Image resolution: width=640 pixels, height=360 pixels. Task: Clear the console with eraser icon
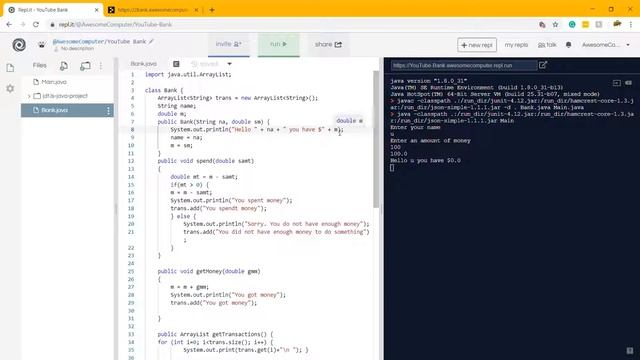[629, 83]
